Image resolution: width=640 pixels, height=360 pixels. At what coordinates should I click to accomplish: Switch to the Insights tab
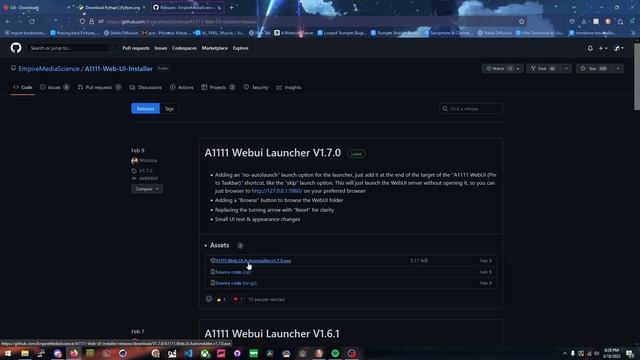tap(289, 87)
